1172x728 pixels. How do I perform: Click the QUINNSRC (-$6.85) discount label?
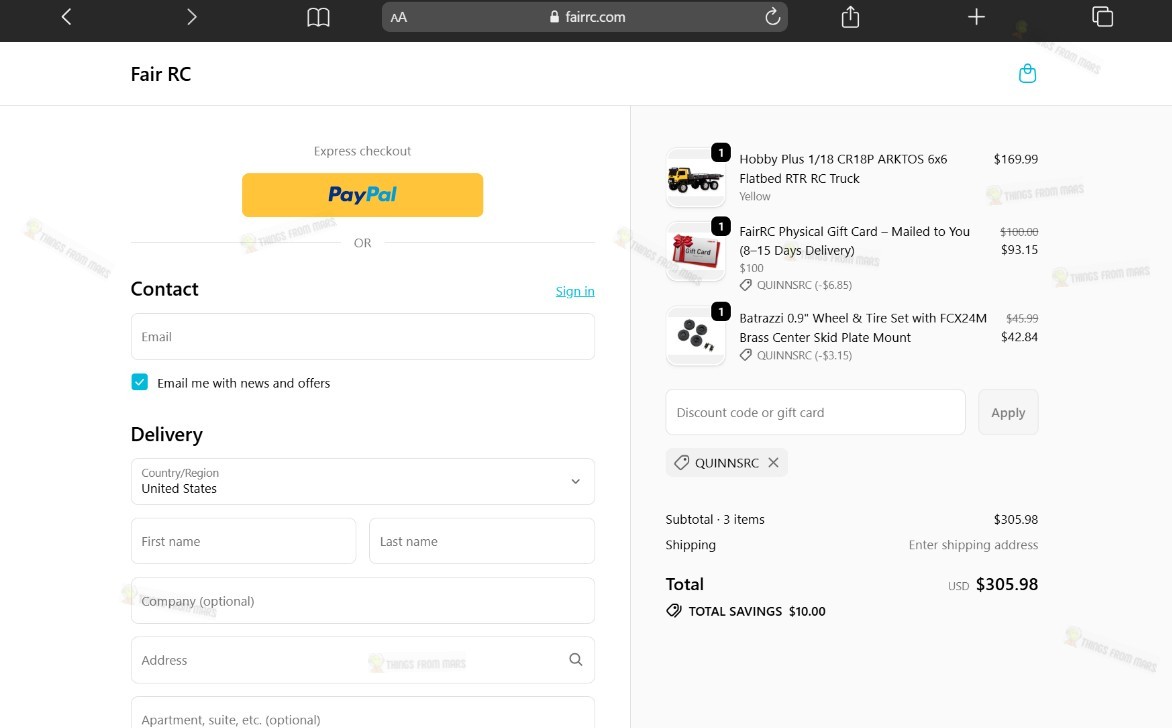click(796, 285)
